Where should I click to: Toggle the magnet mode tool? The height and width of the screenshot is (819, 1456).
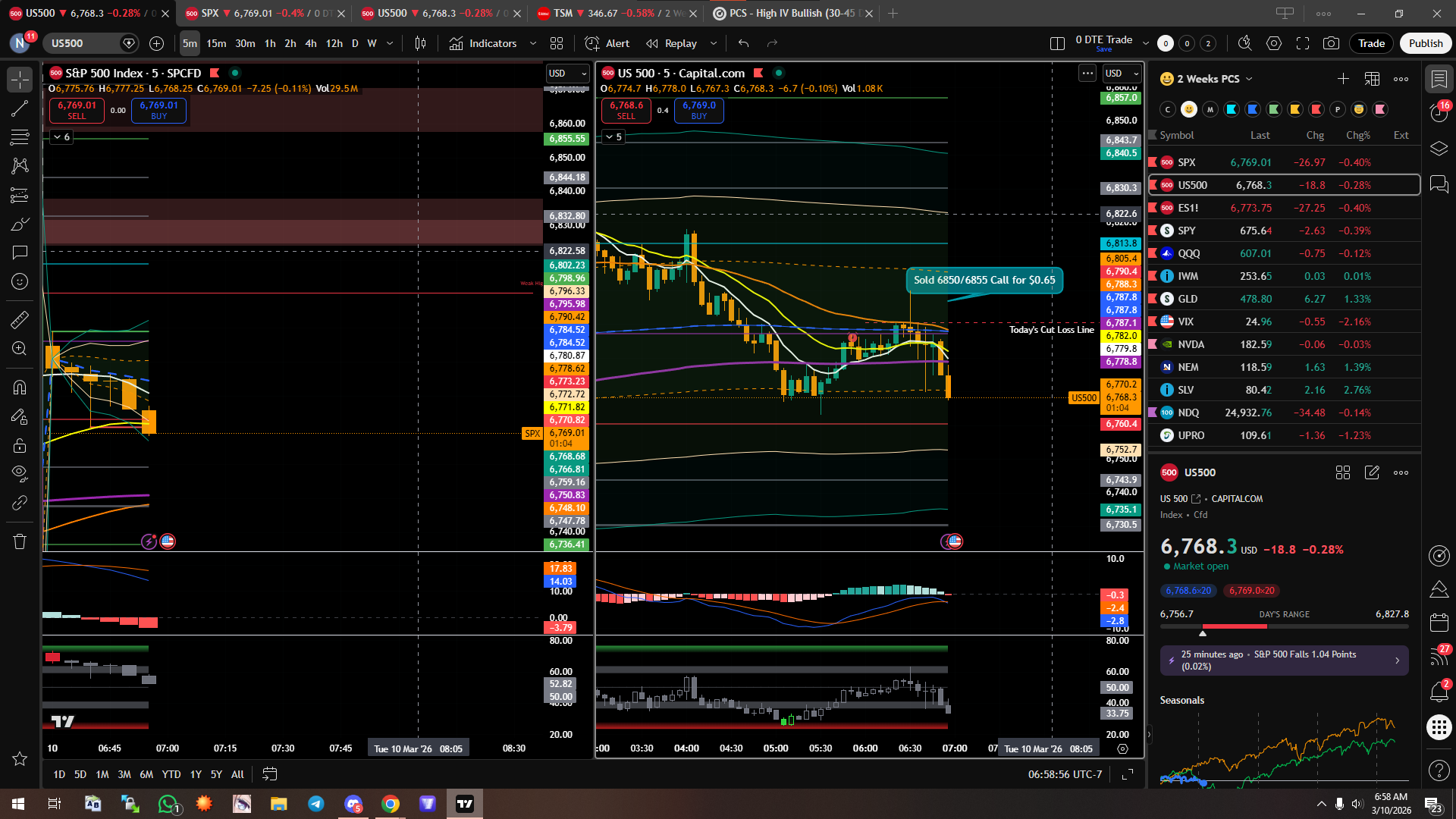click(x=20, y=388)
